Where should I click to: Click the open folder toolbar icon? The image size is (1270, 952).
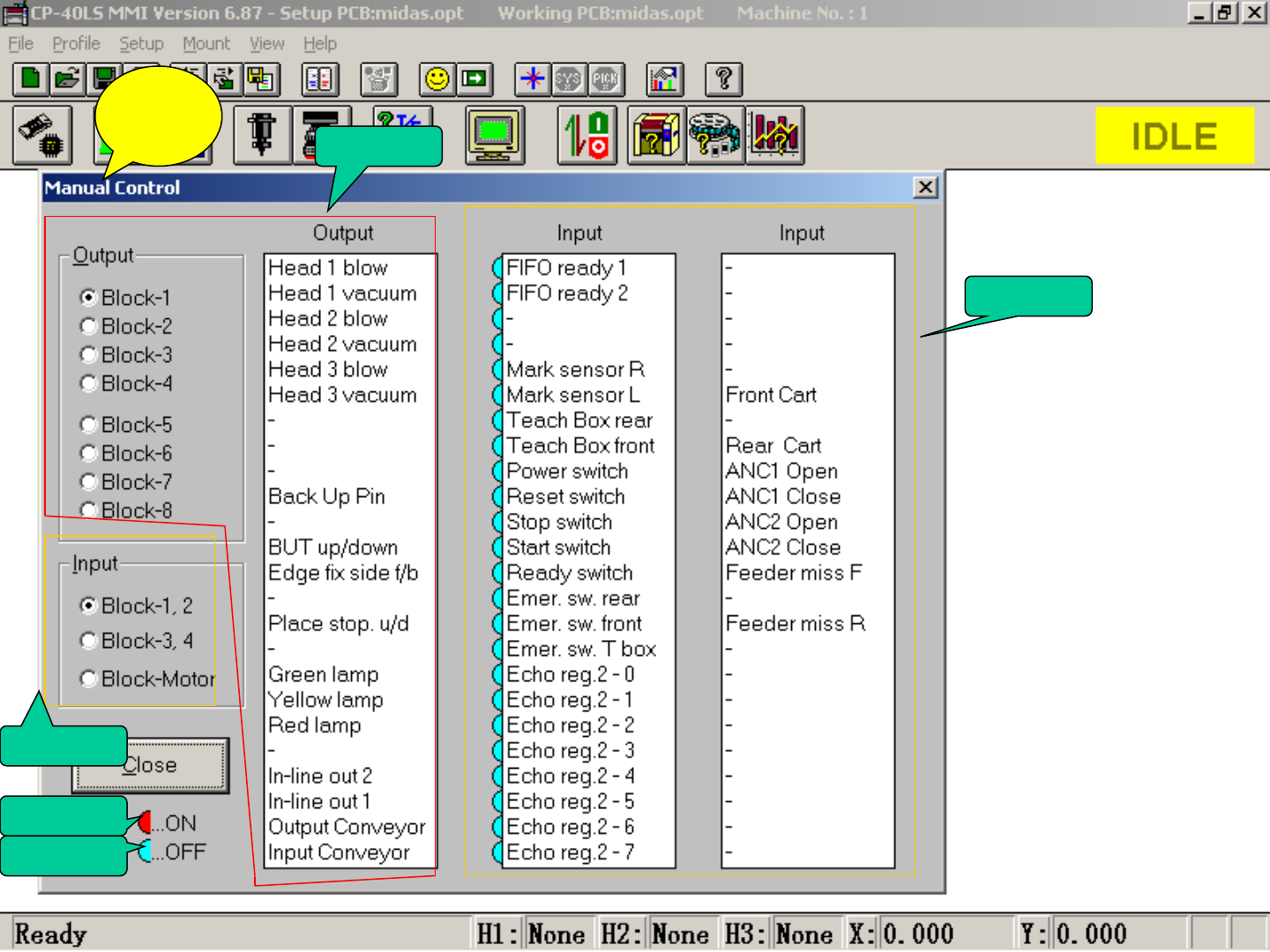(67, 79)
